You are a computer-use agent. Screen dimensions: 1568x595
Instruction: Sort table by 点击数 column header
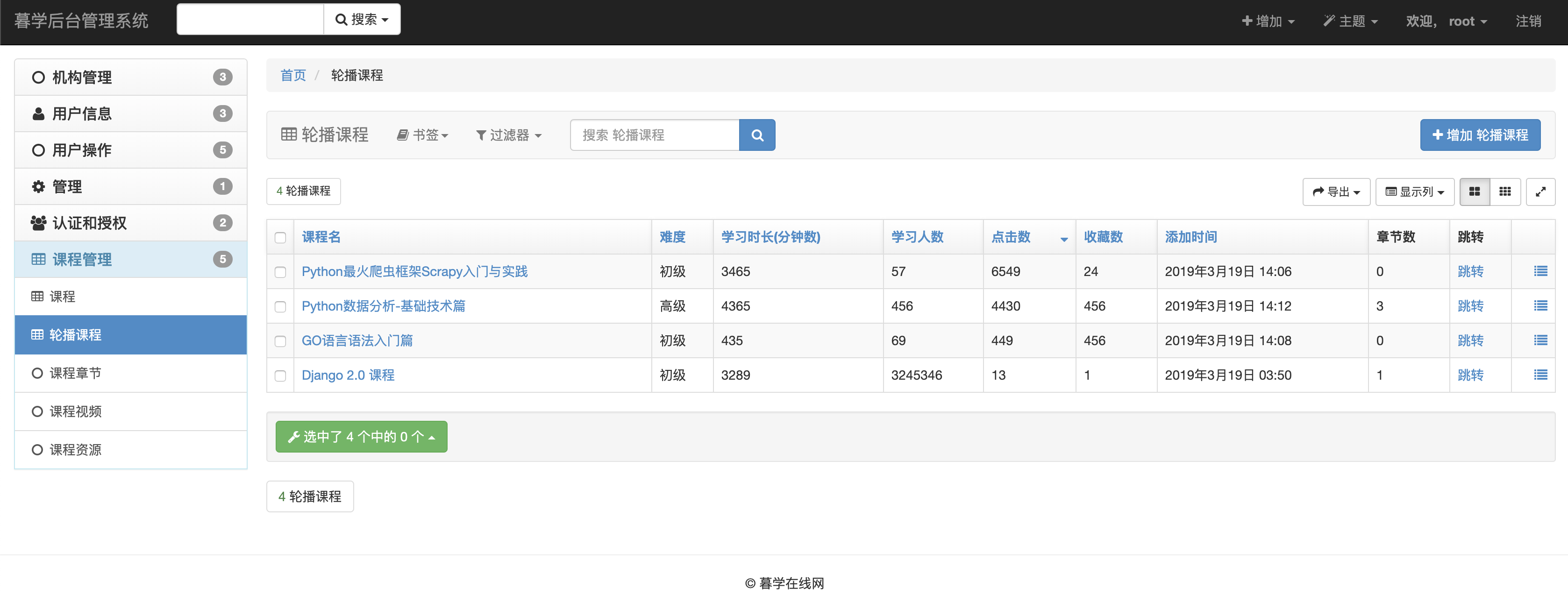(1011, 237)
